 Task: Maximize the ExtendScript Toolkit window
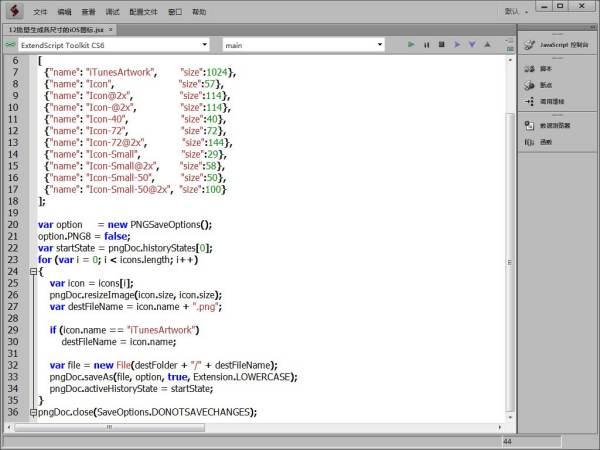[x=560, y=6]
